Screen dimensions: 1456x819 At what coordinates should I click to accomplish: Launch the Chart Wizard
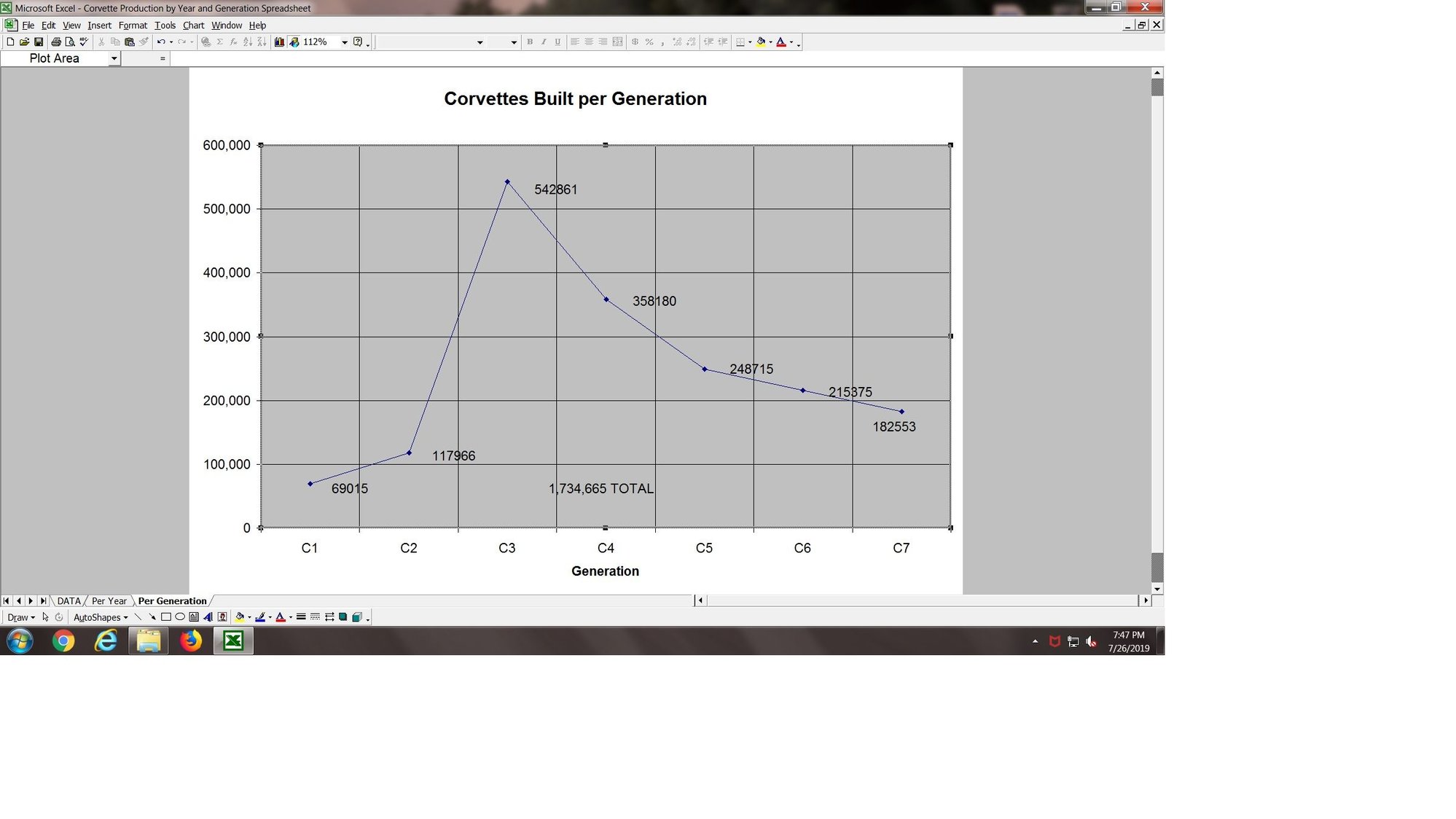pos(279,42)
